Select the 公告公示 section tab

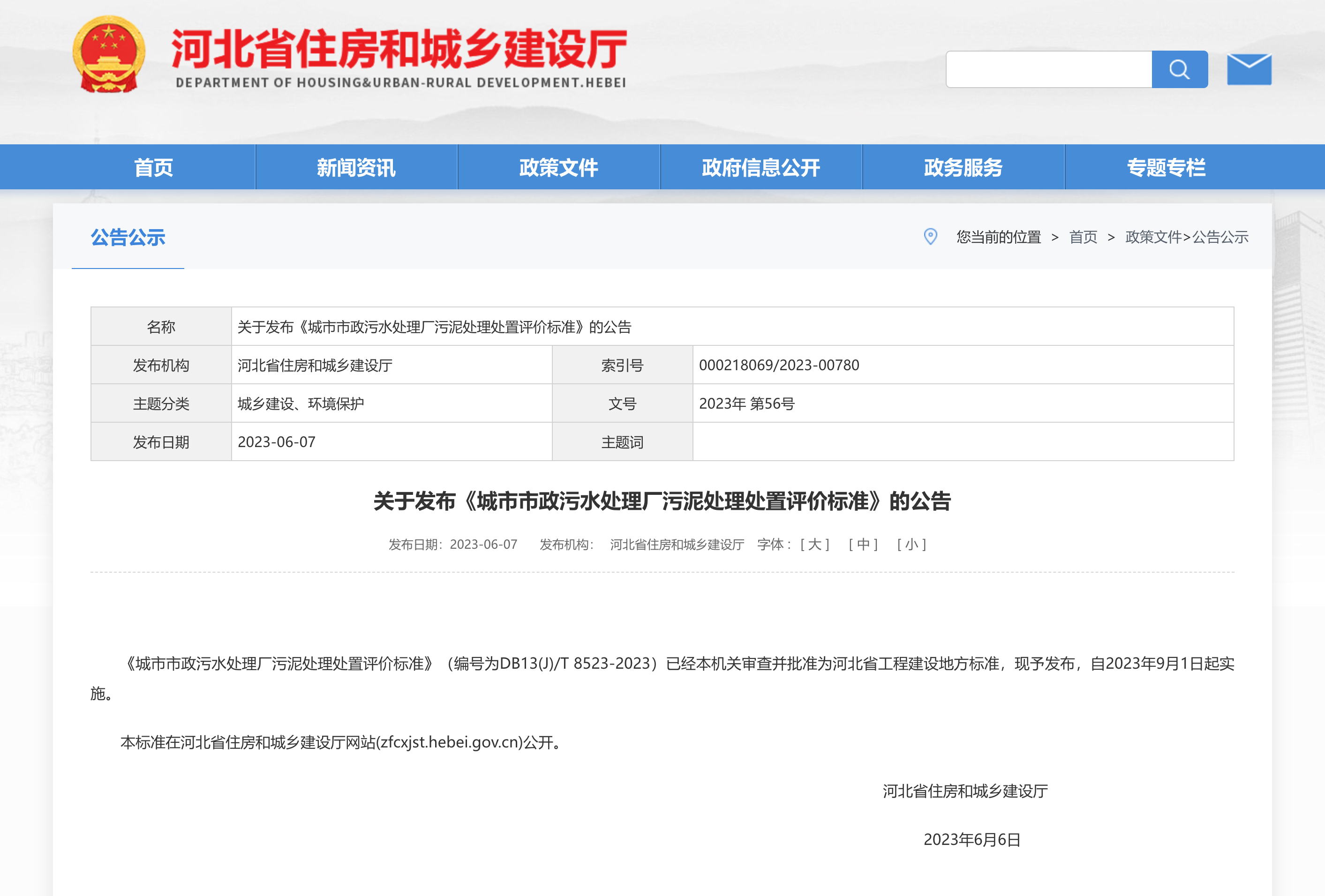click(x=128, y=237)
